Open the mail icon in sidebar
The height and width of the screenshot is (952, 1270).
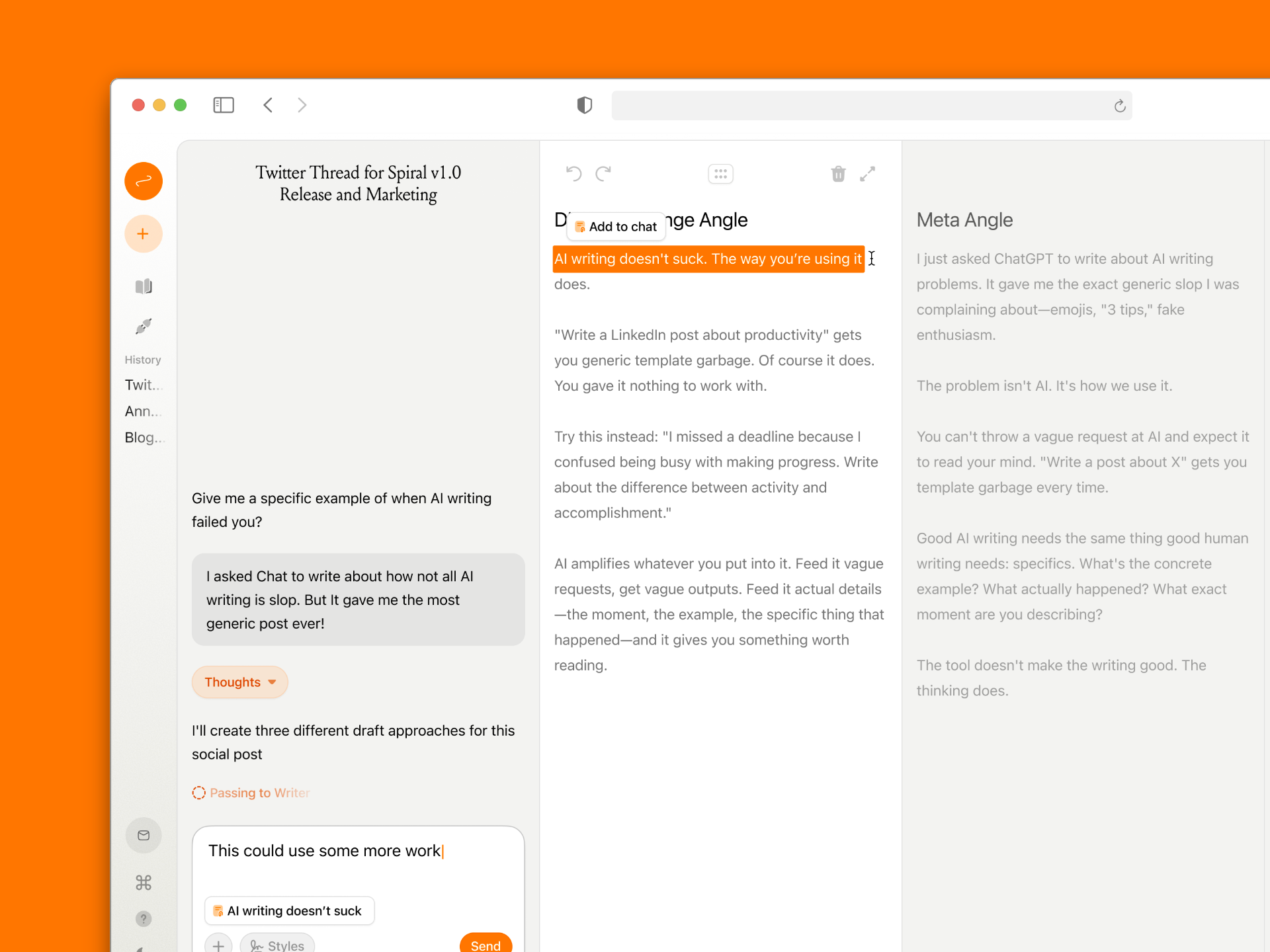tap(143, 836)
